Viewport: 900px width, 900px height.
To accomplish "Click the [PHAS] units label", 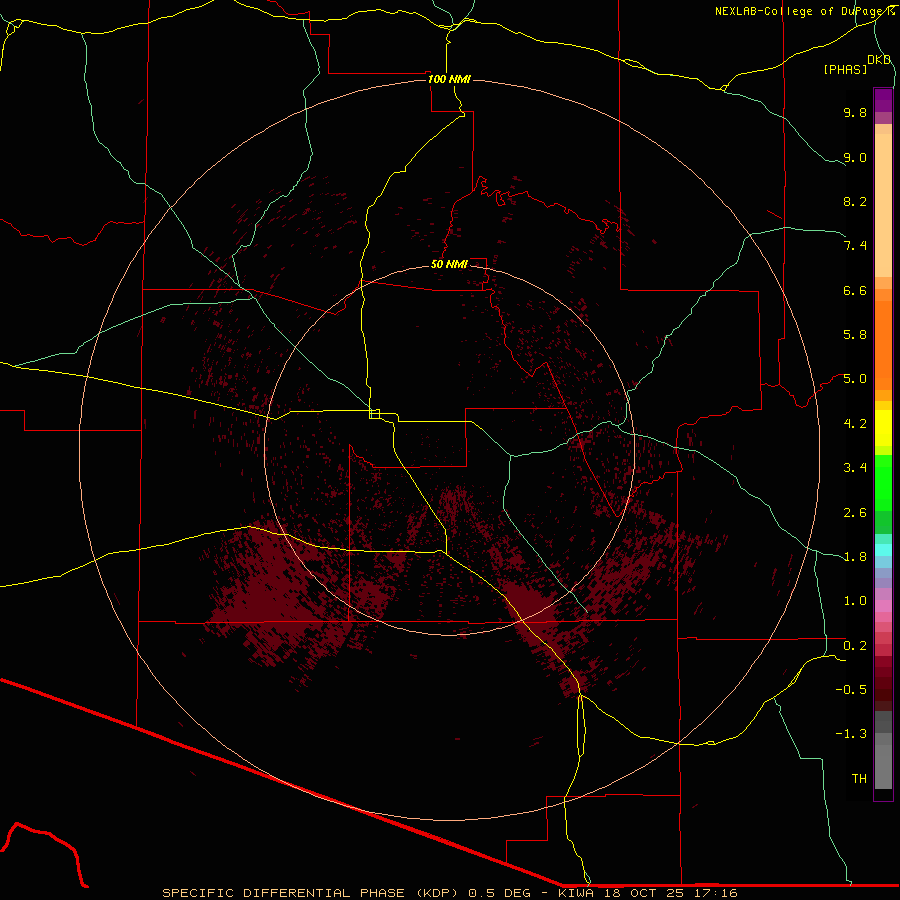I will (845, 69).
